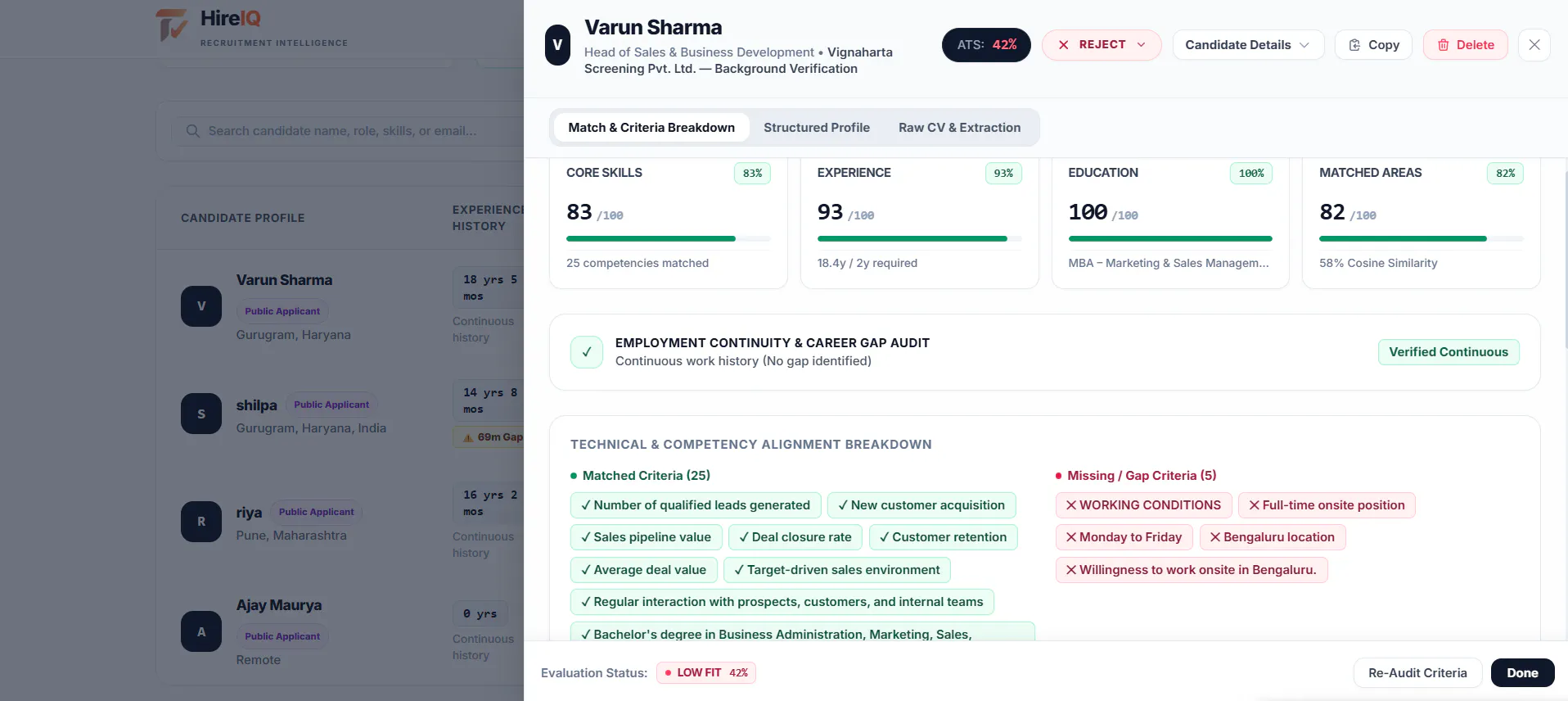1568x701 pixels.
Task: Expand the Candidate Details dropdown
Action: [x=1248, y=45]
